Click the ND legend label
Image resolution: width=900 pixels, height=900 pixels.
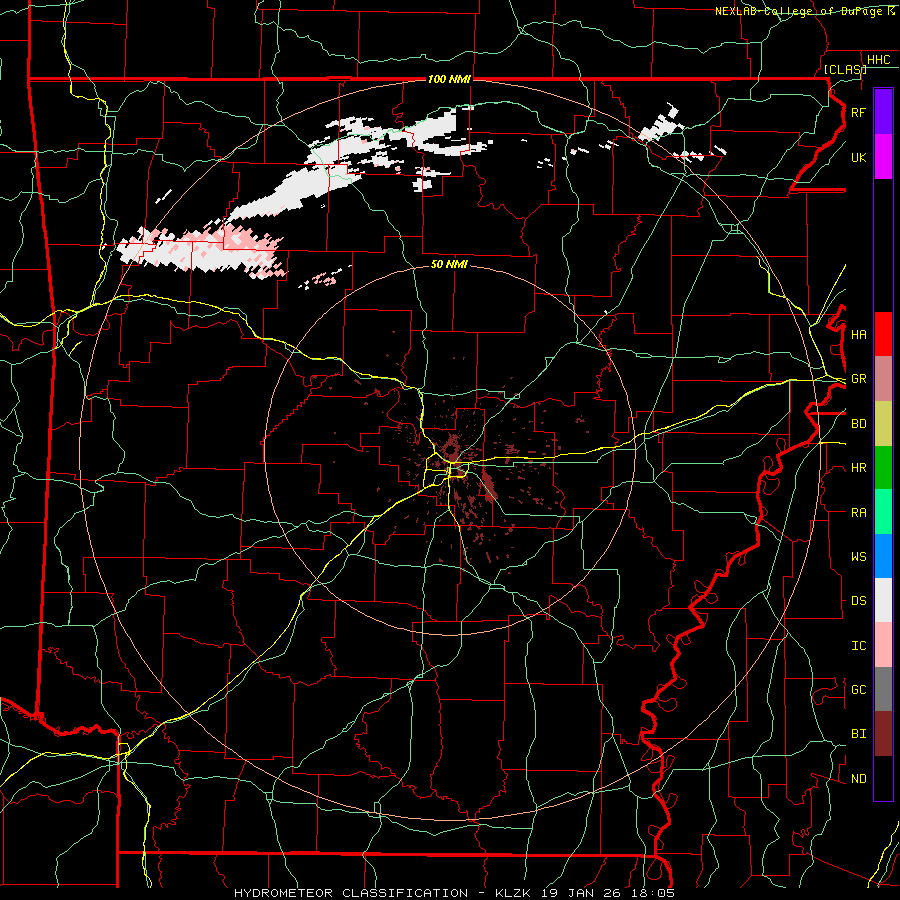[858, 779]
